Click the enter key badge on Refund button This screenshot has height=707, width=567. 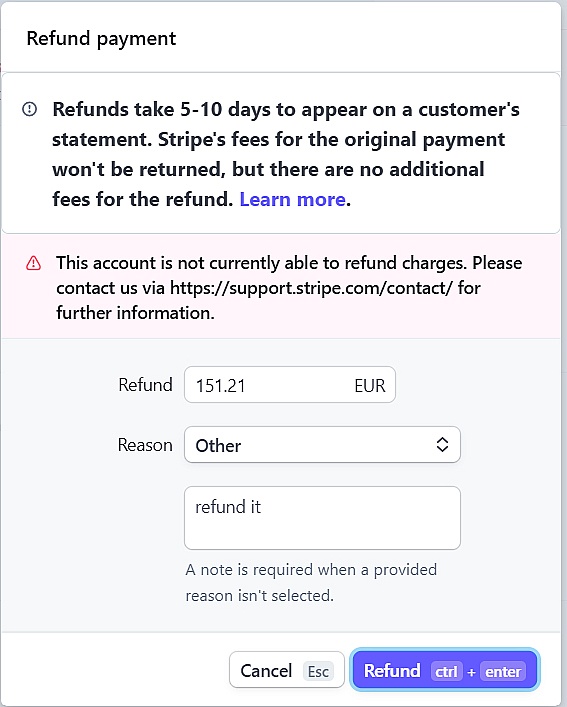[503, 671]
